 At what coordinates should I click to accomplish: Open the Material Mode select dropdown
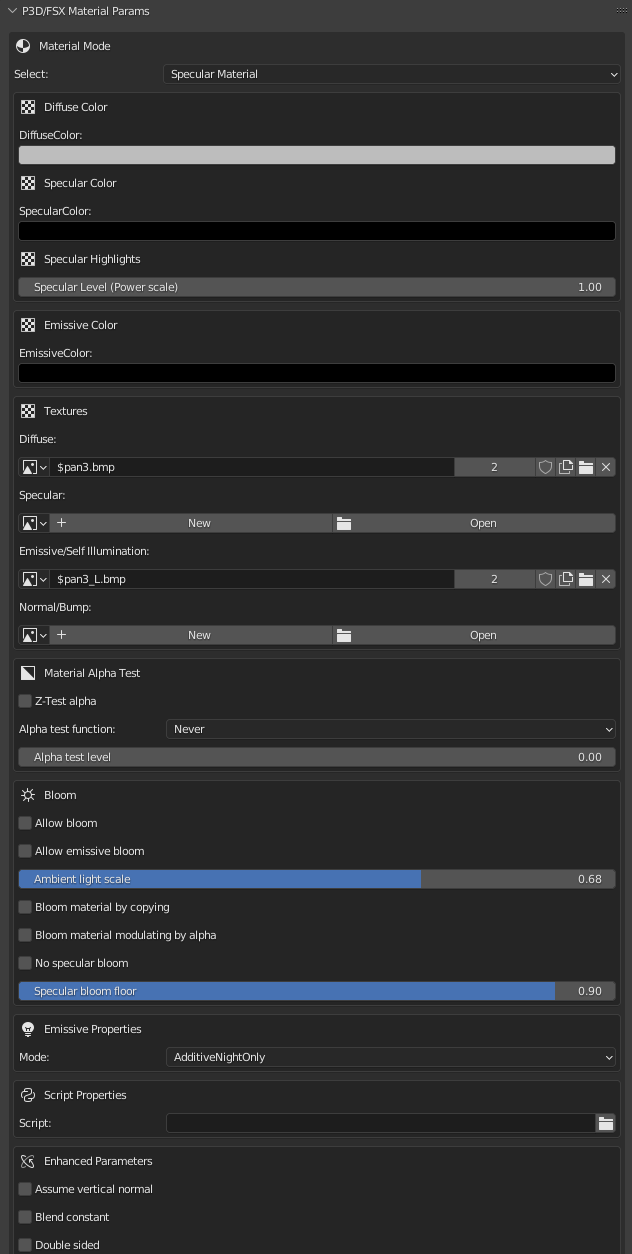tap(390, 74)
